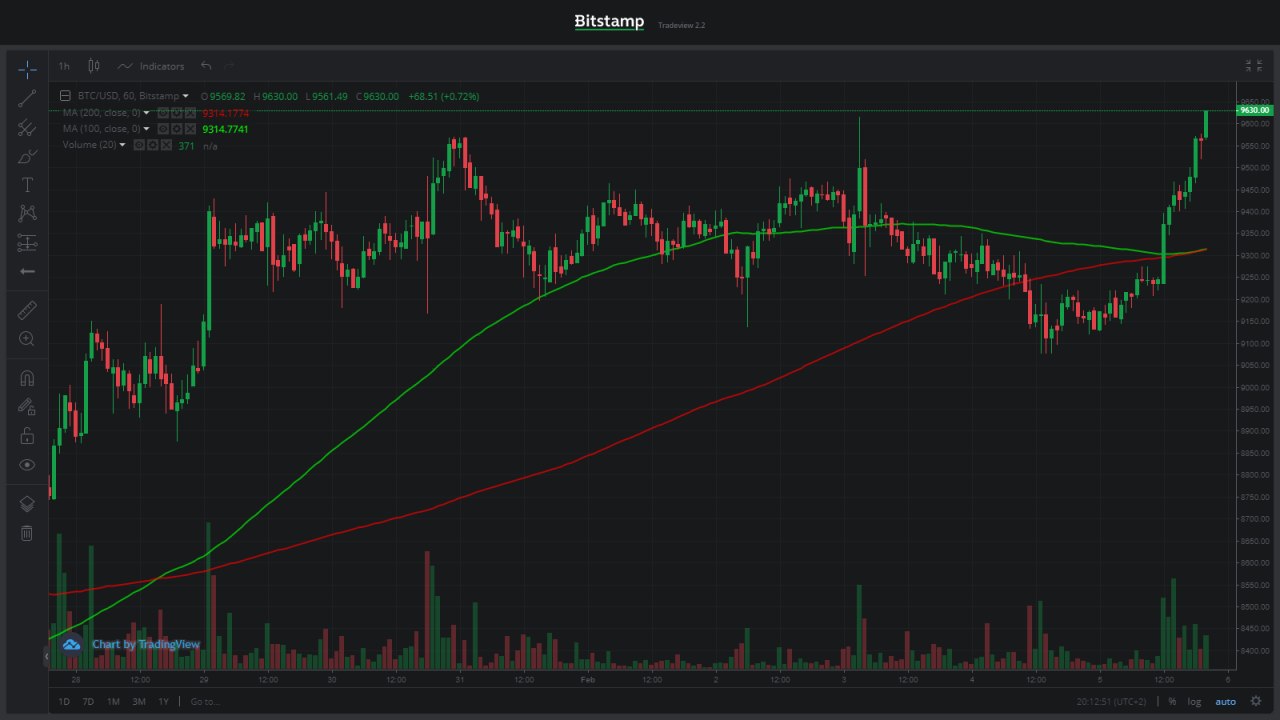Image resolution: width=1280 pixels, height=720 pixels.
Task: Click the 9630.00 current price label
Action: pyautogui.click(x=1254, y=110)
